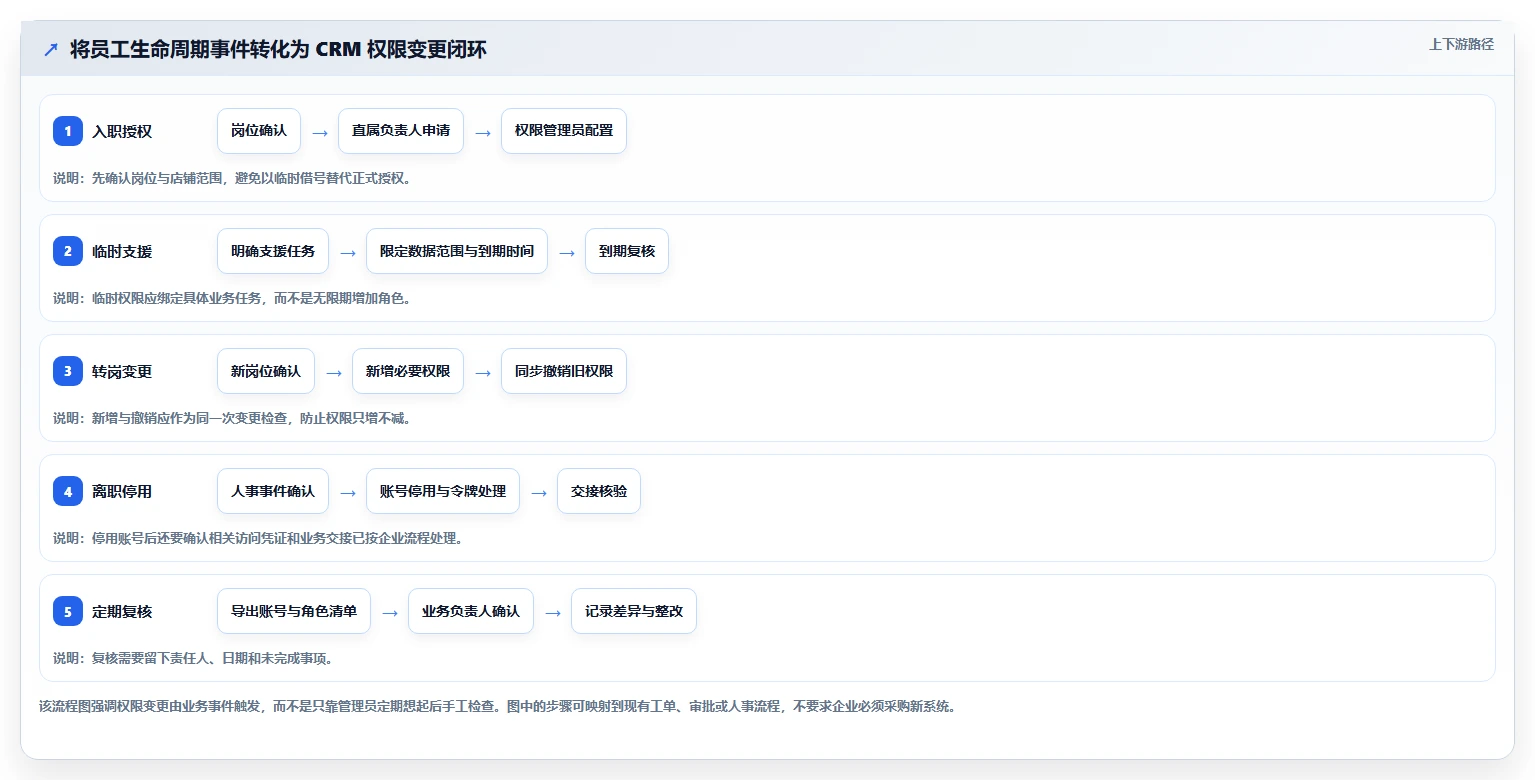This screenshot has width=1535, height=780.
Task: Click the step 2 number badge
Action: 68,251
